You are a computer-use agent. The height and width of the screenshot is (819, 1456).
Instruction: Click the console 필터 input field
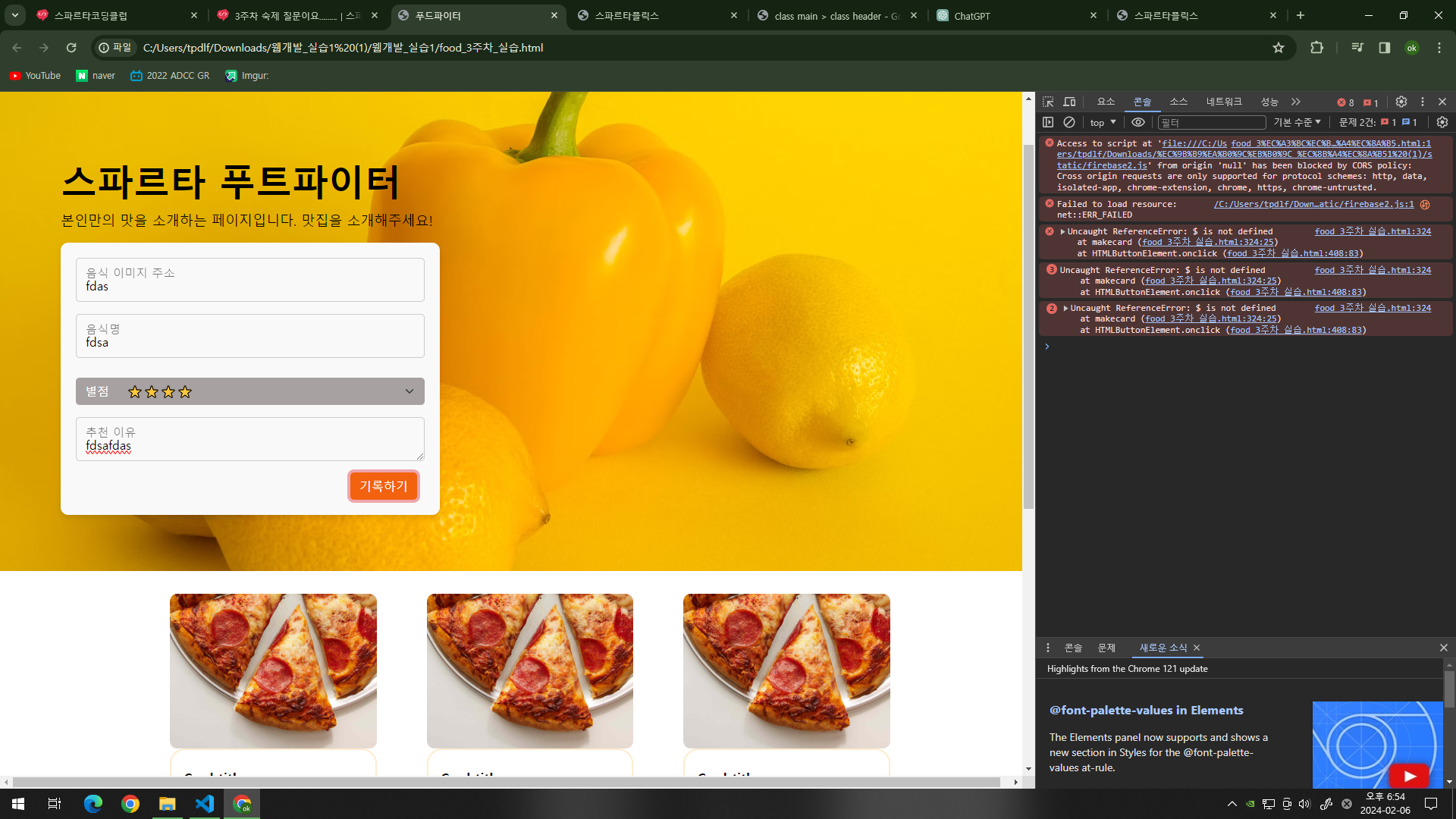[1211, 122]
